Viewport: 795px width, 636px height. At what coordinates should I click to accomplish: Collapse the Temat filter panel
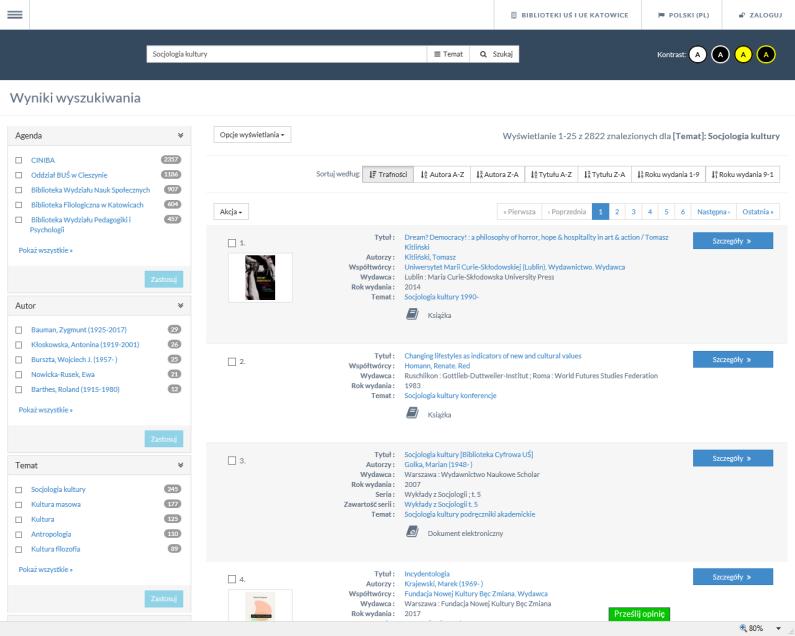[180, 465]
